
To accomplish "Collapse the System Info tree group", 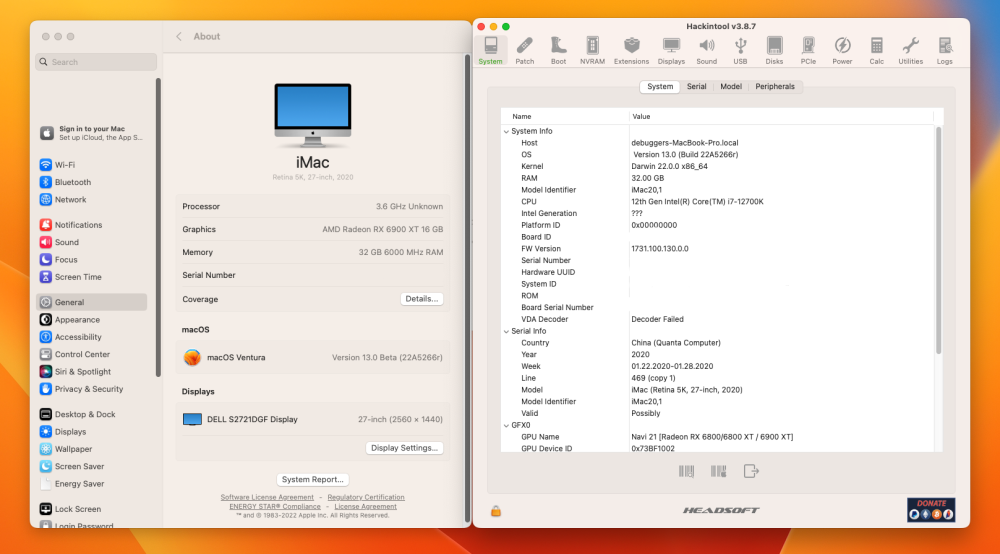I will click(506, 131).
